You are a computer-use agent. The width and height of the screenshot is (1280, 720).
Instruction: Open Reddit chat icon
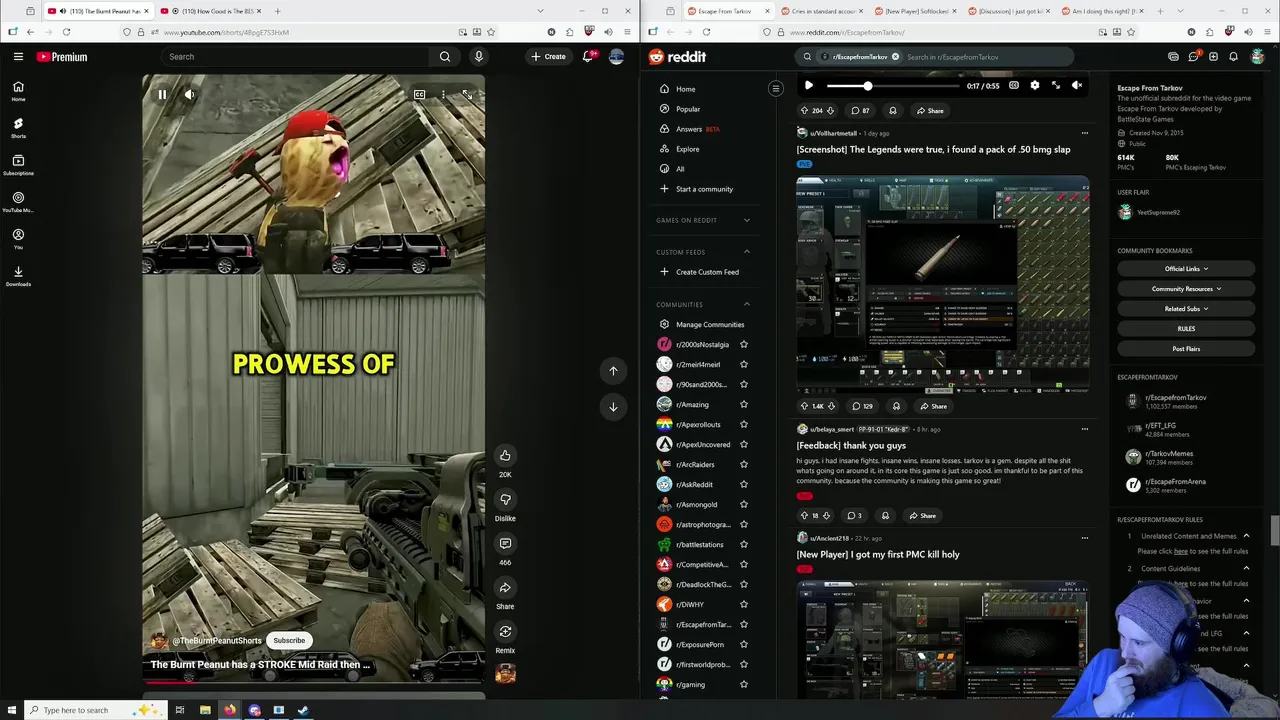[1193, 57]
